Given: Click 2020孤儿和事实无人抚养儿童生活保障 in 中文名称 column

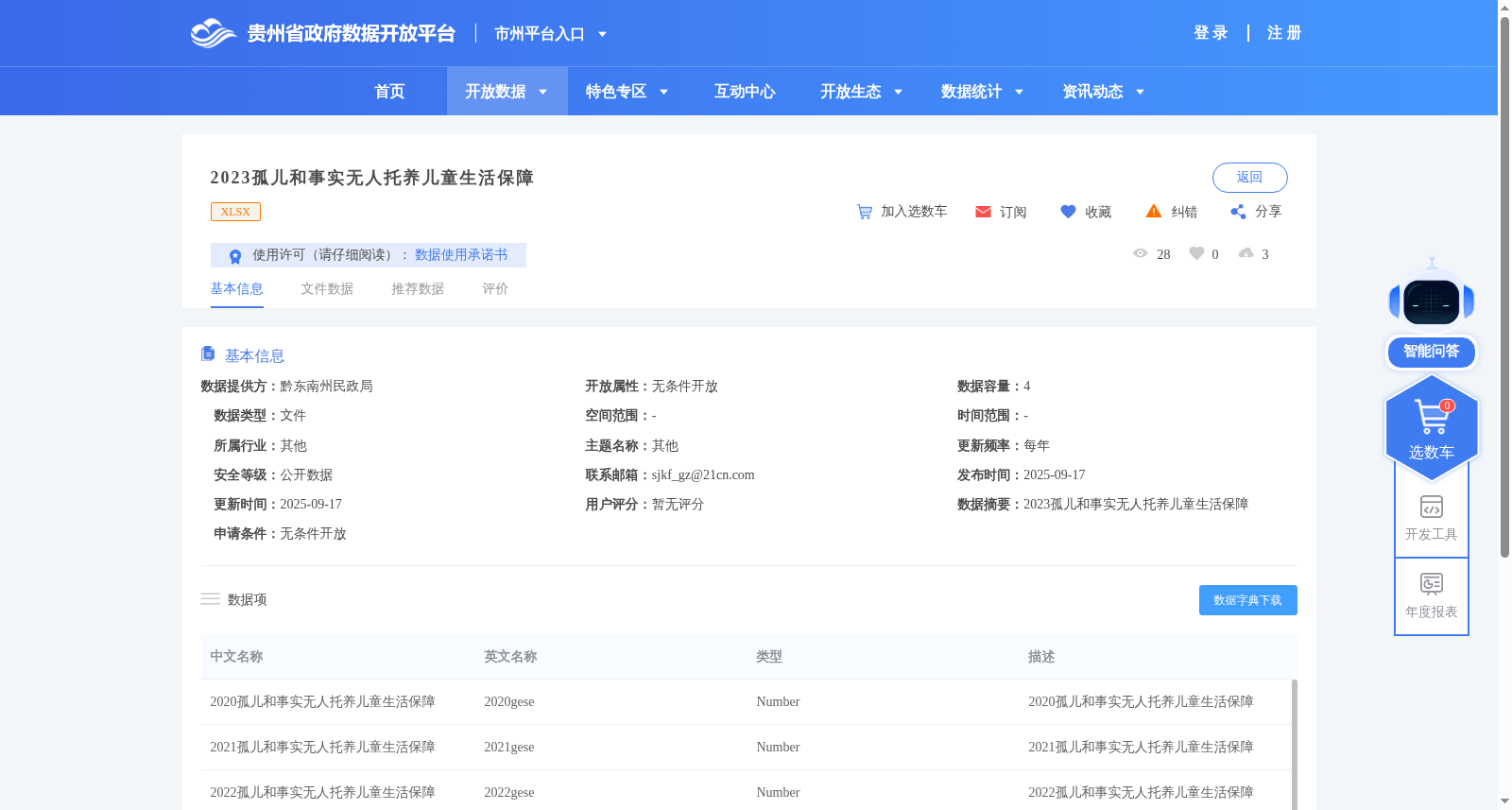Looking at the screenshot, I should [322, 701].
